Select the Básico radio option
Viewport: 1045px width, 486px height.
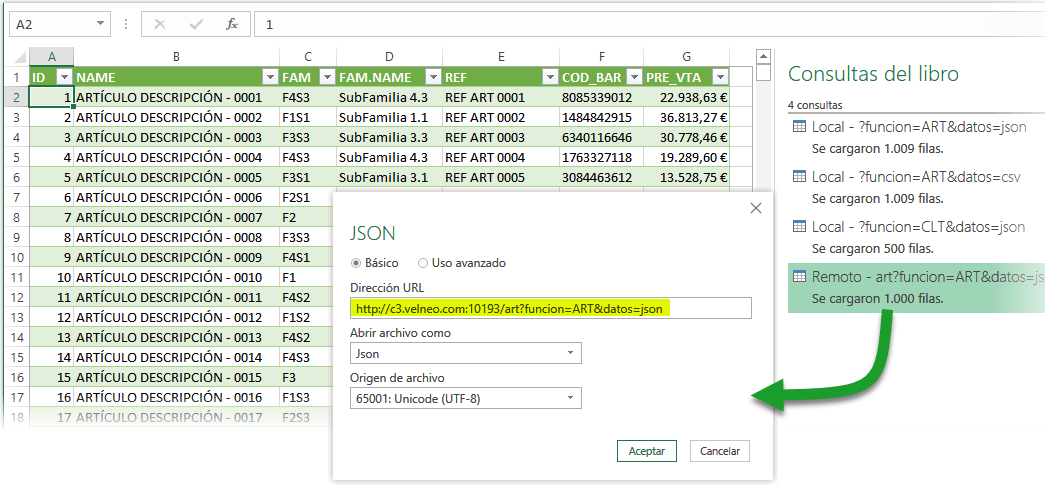point(356,263)
